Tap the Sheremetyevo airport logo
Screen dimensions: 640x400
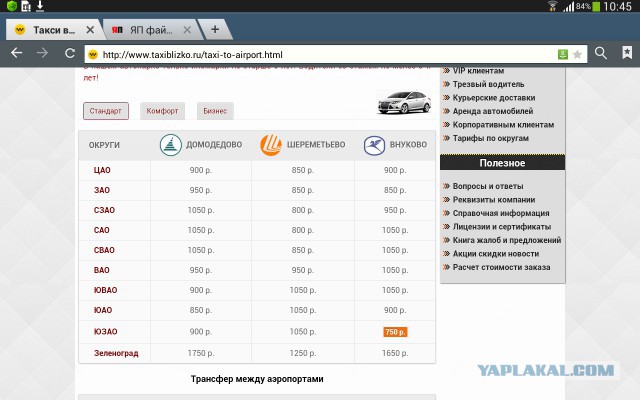tap(271, 144)
